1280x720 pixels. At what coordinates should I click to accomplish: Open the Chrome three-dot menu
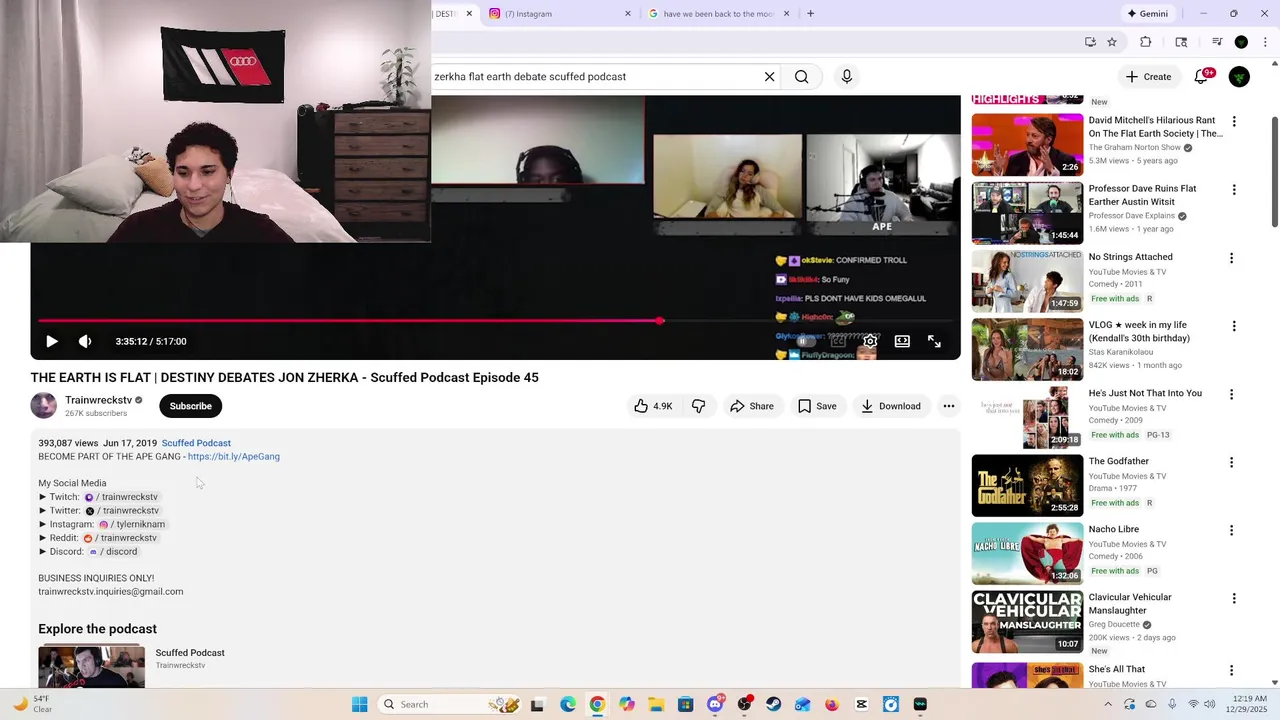(x=1265, y=42)
